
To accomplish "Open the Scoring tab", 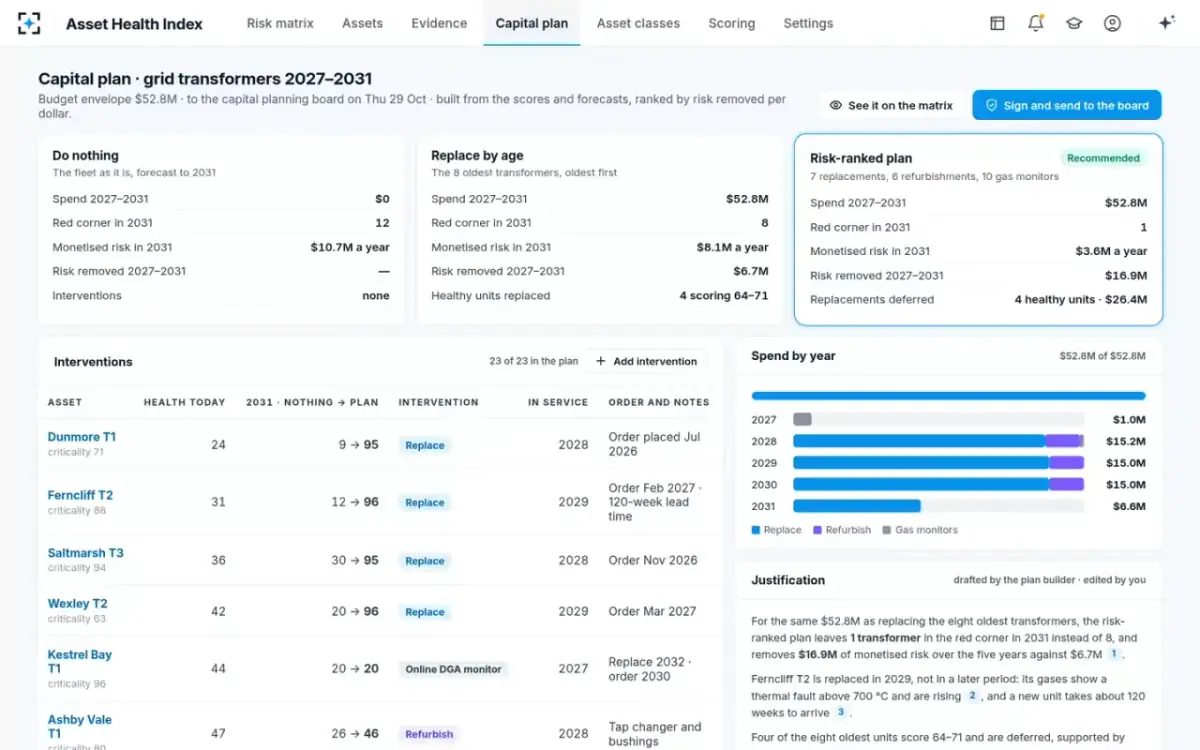I will (x=732, y=23).
